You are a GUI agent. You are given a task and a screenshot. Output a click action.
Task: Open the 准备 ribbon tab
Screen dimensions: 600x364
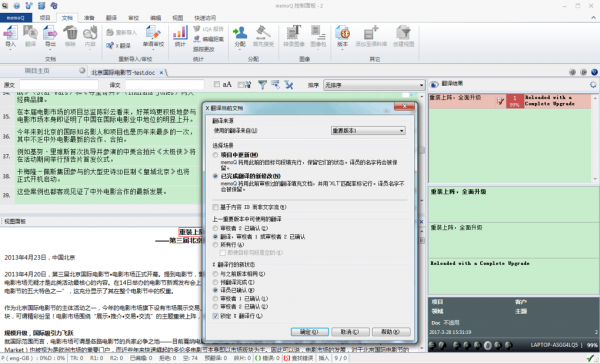[89, 18]
